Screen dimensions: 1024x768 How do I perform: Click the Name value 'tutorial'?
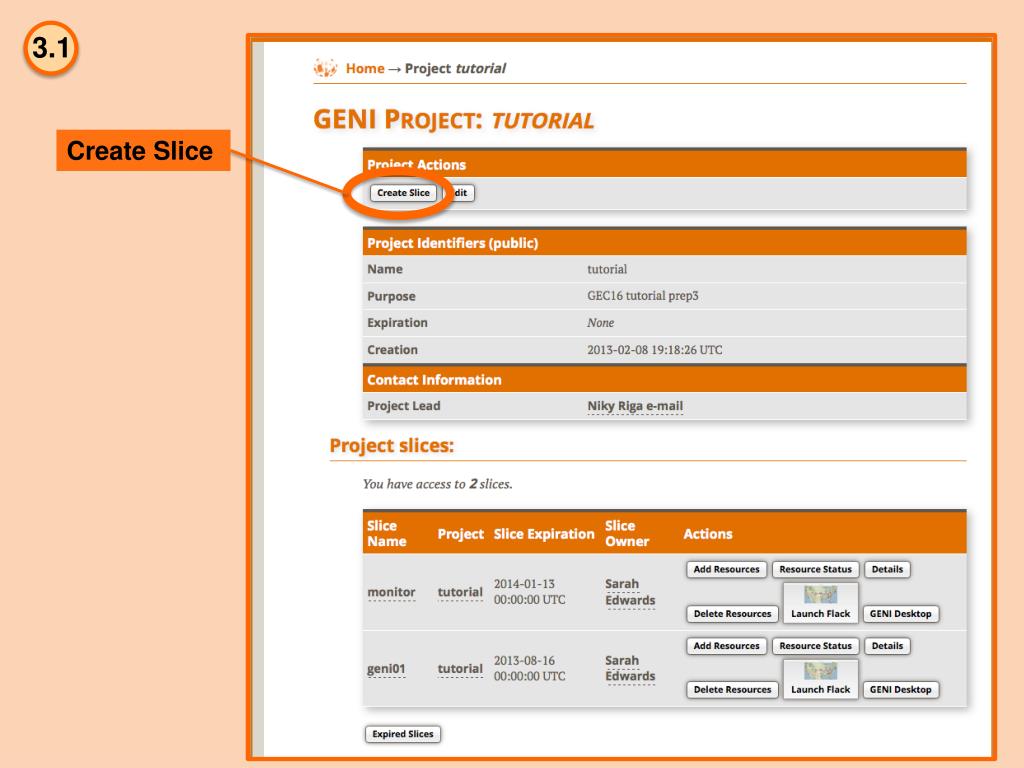607,269
